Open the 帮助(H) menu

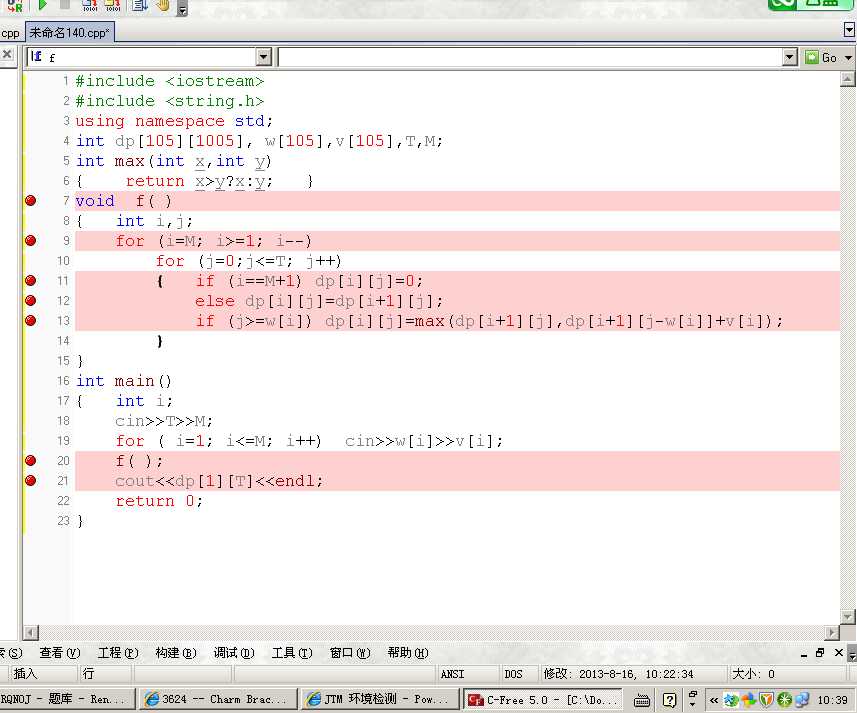tap(408, 653)
